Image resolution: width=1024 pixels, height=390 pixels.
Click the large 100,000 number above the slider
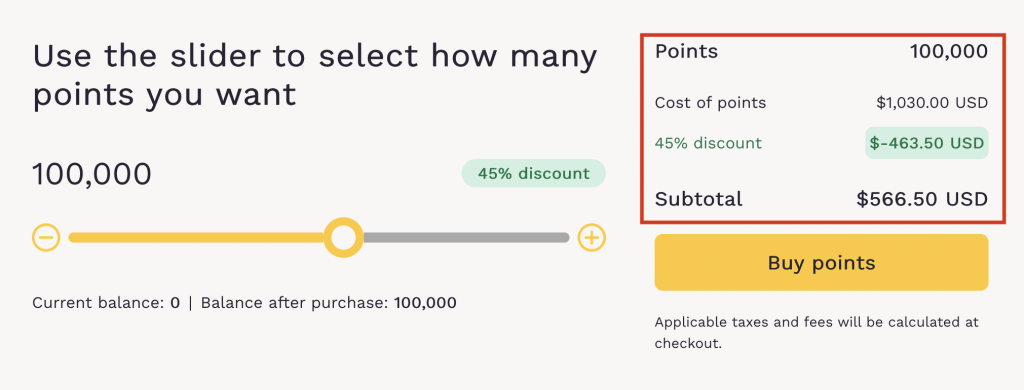point(92,175)
